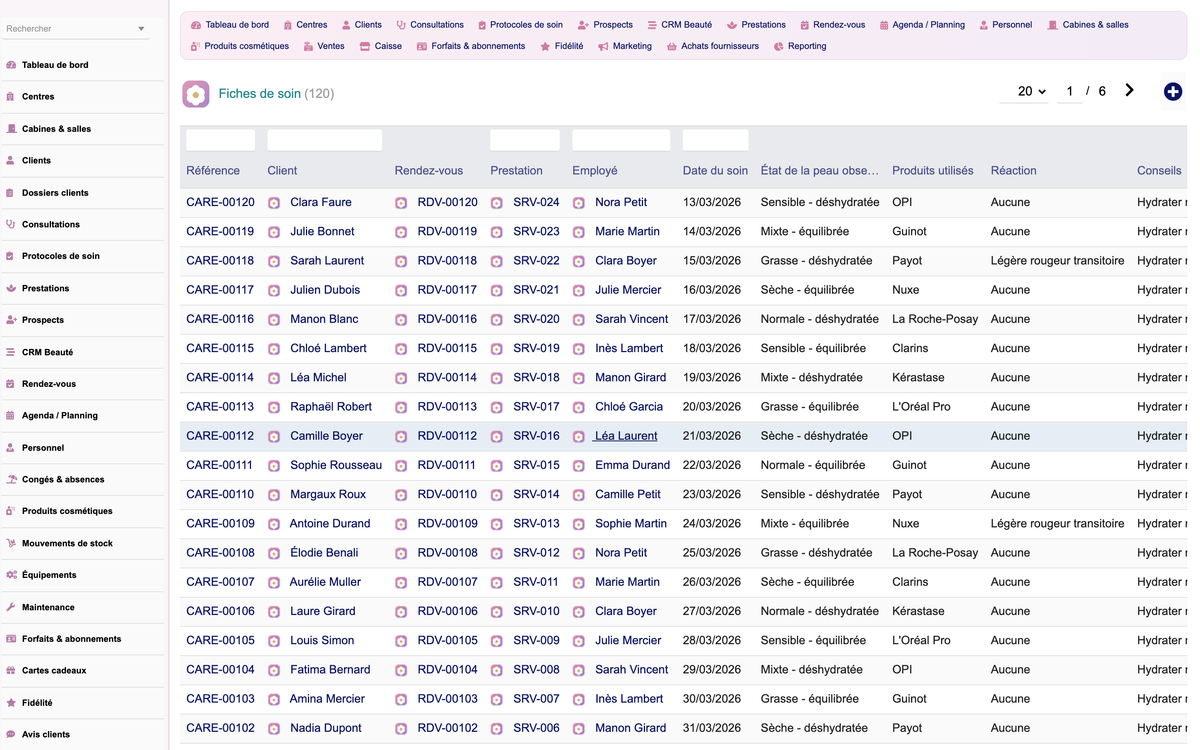Open rendez-vous link RDV-00116

point(447,319)
